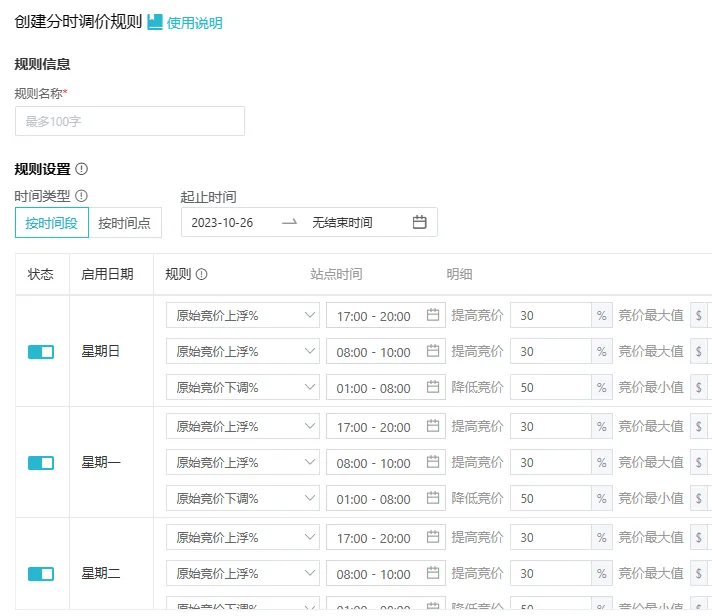Click the 明细 column header
712x616 pixels.
[x=459, y=274]
